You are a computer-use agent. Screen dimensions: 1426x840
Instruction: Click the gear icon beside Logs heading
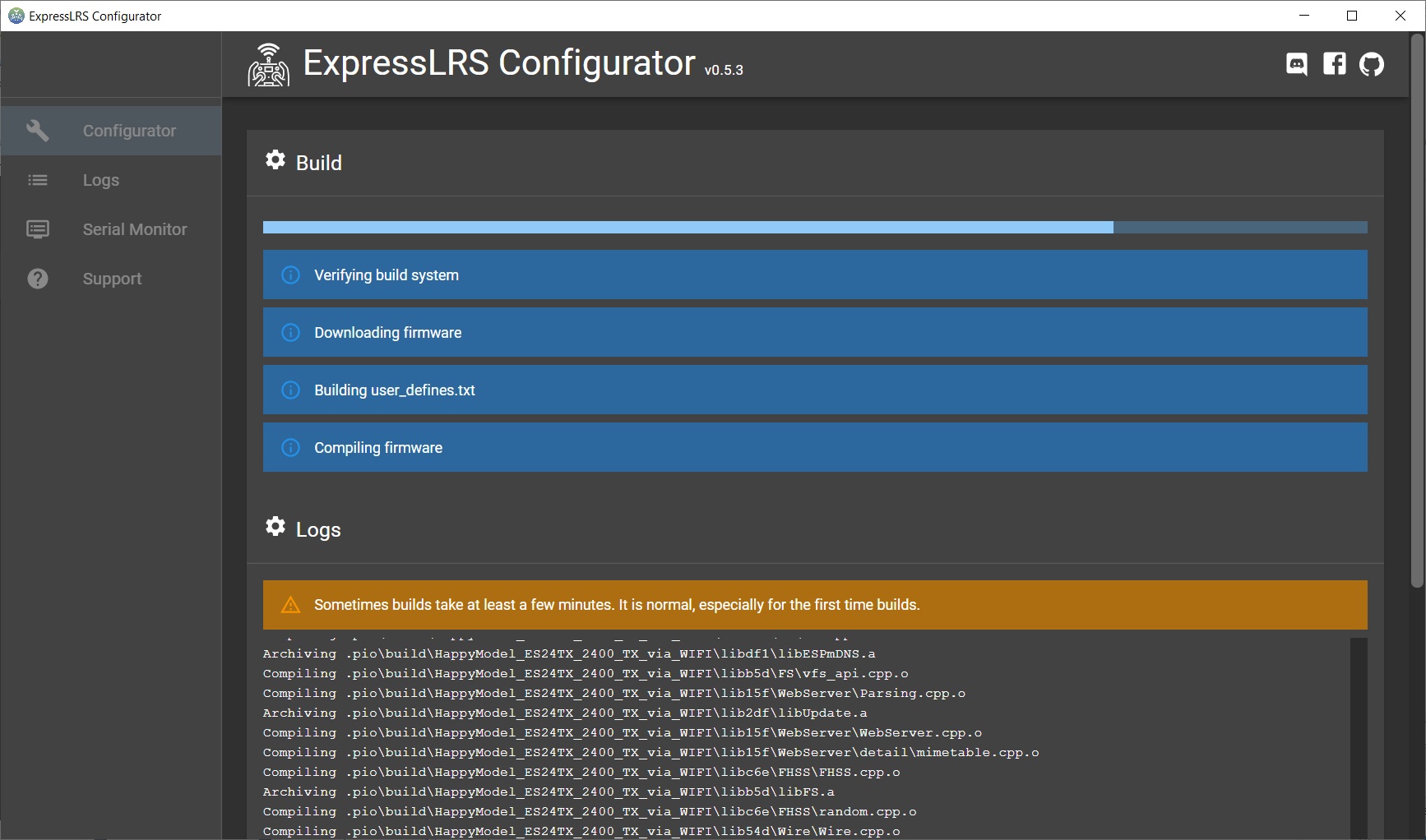point(275,526)
